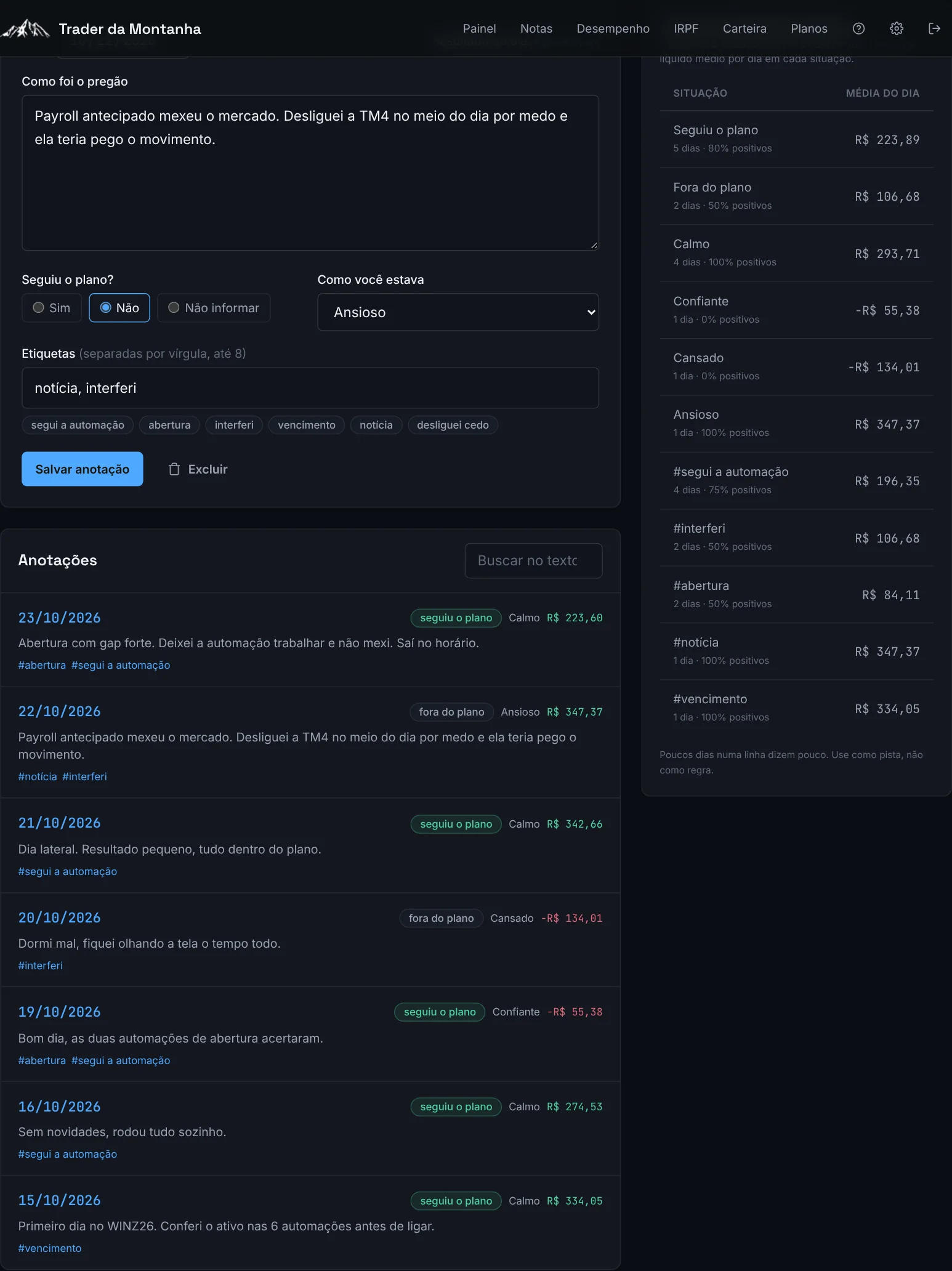Open the 19/10/2026 note entry
Viewport: 952px width, 1271px height.
click(x=310, y=1035)
